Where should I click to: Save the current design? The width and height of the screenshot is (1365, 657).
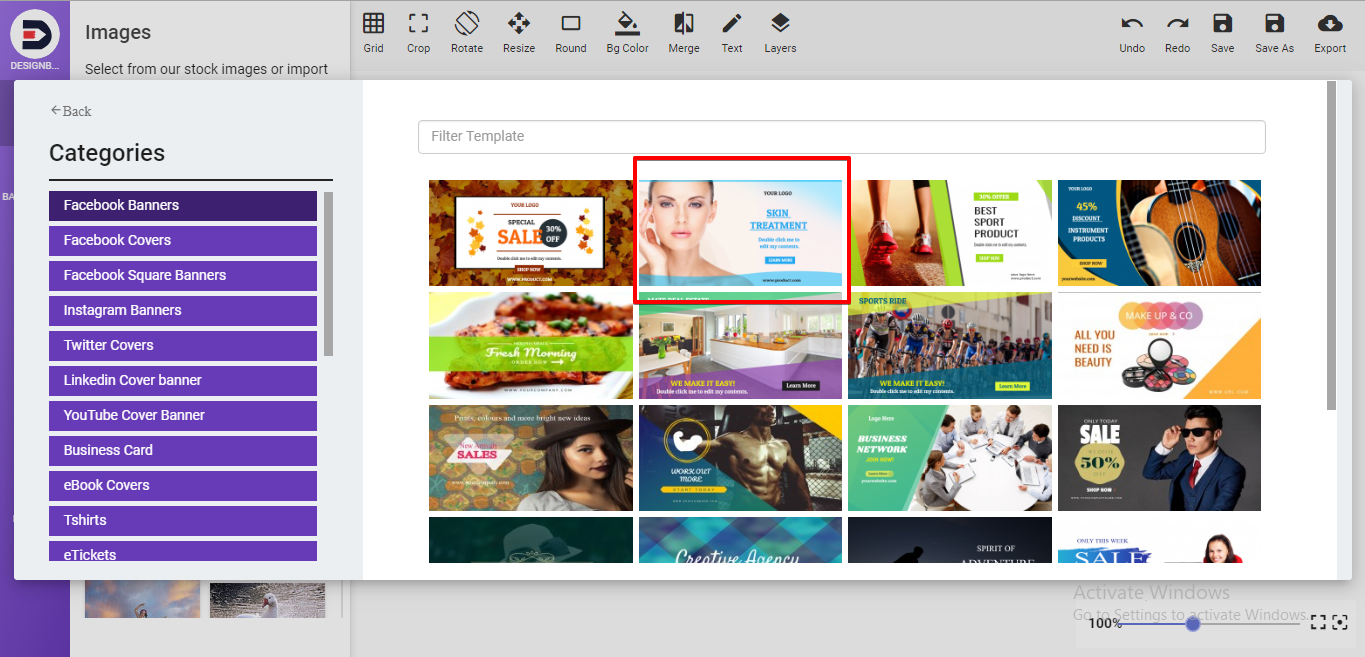click(1222, 32)
